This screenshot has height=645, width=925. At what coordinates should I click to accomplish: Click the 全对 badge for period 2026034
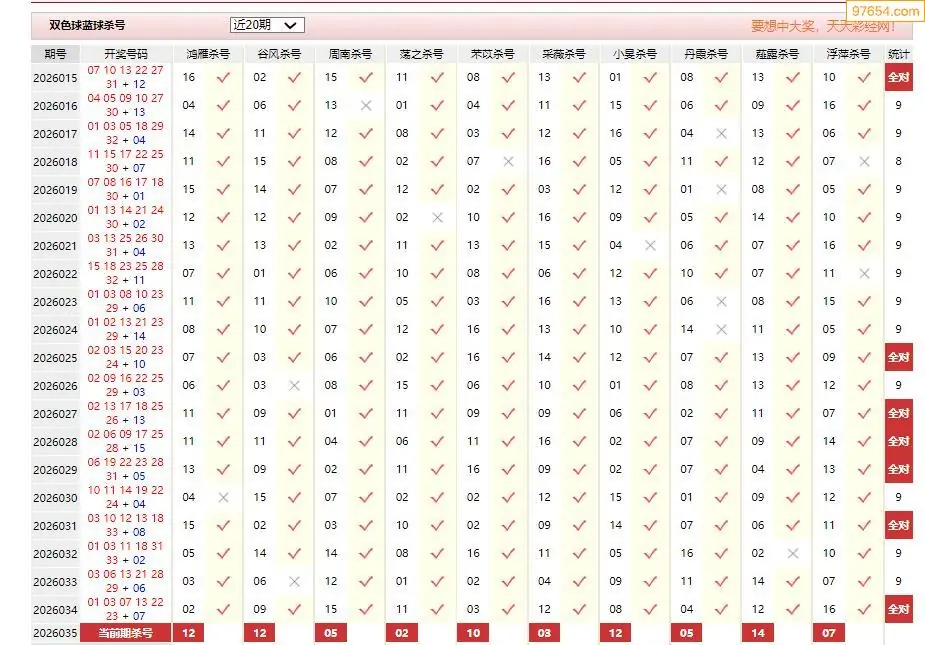coord(898,609)
